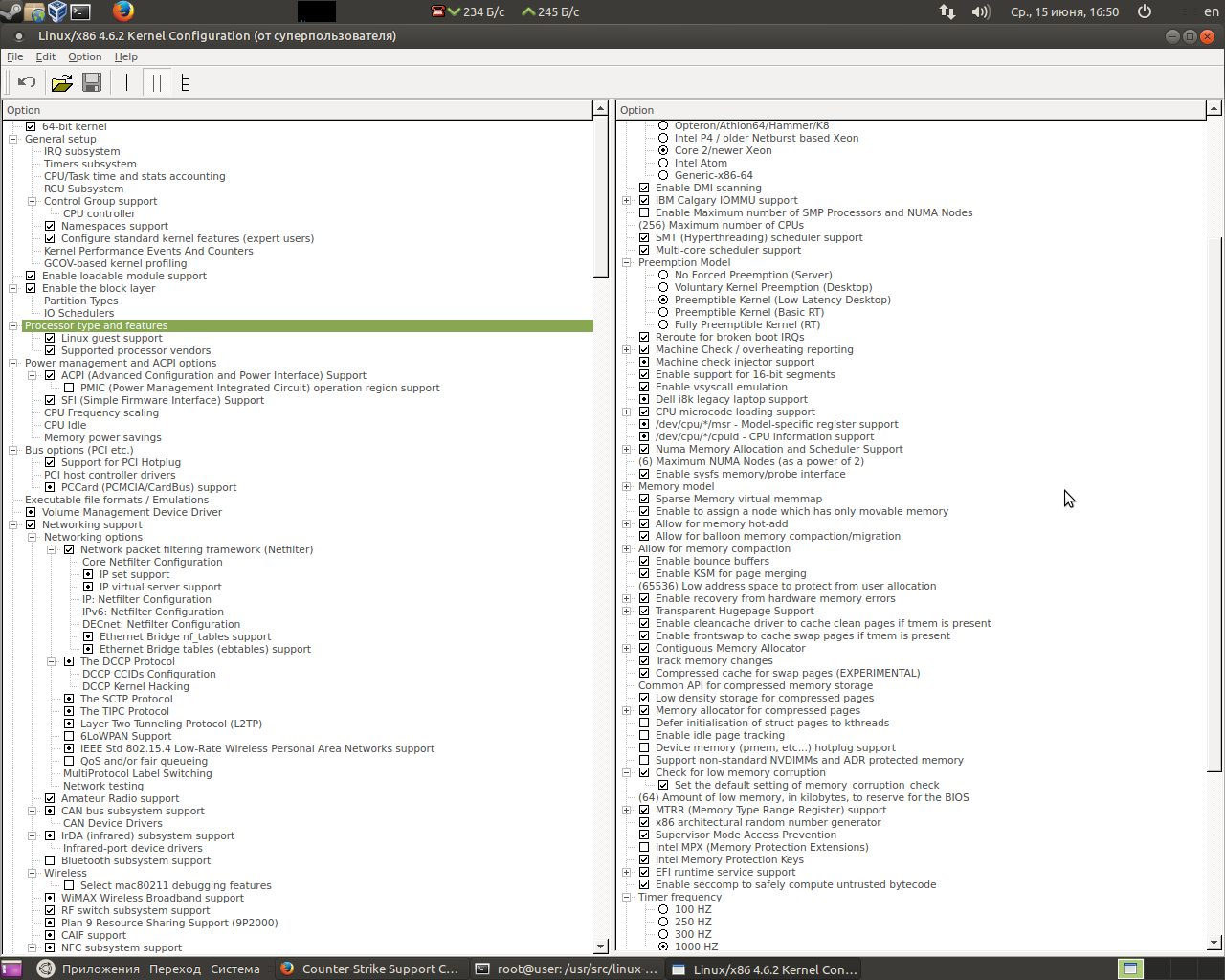Click the show desktop icon in the bottom panel

[x=11, y=969]
